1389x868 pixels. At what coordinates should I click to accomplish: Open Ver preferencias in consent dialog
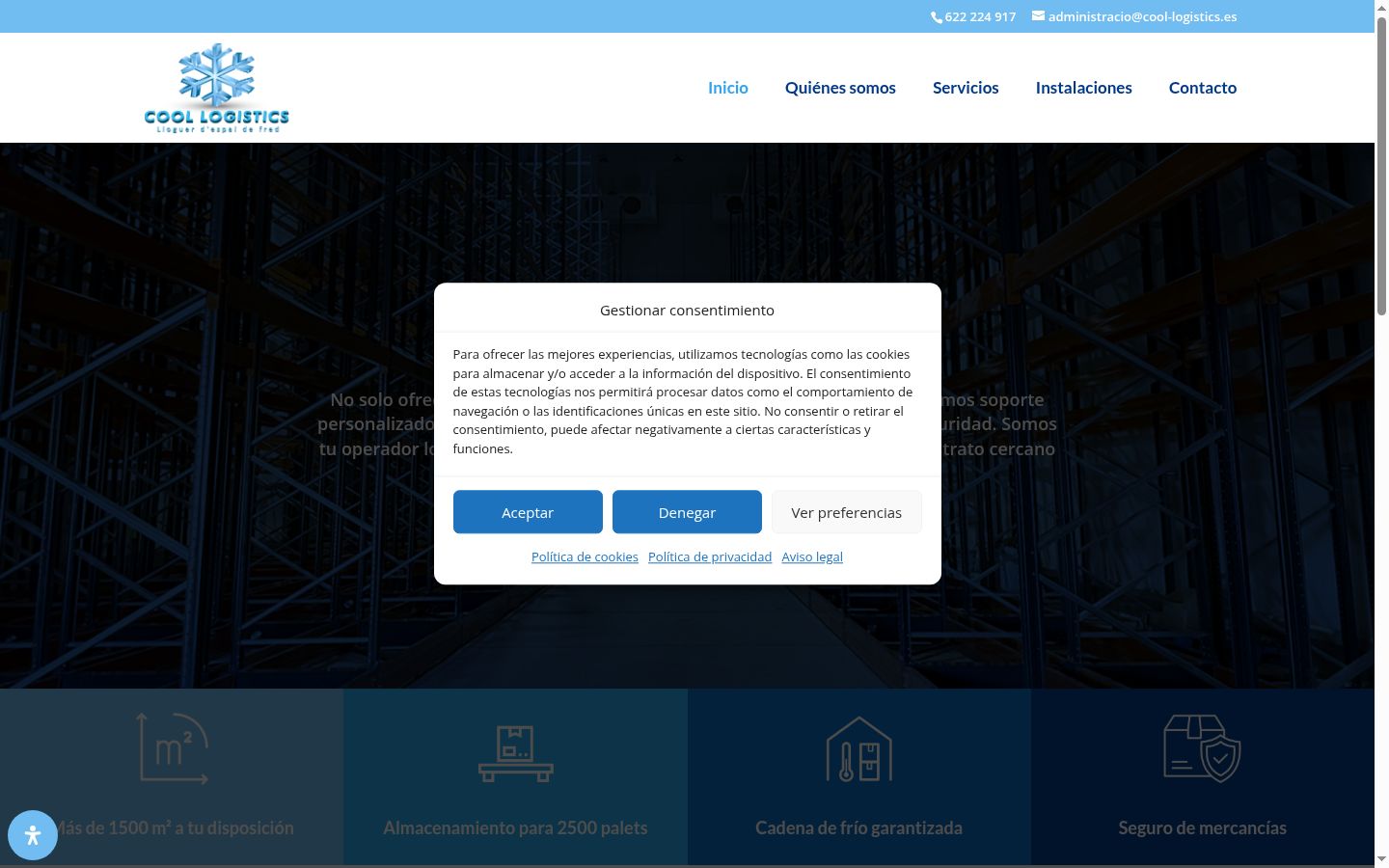[x=847, y=512]
